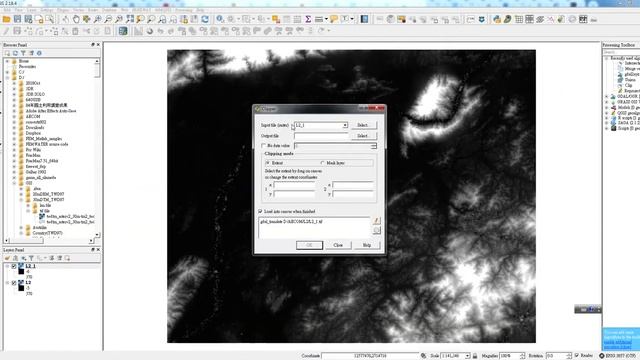Image resolution: width=640 pixels, height=360 pixels.
Task: Select the Zoom In magnifier tool
Action: (98, 19)
